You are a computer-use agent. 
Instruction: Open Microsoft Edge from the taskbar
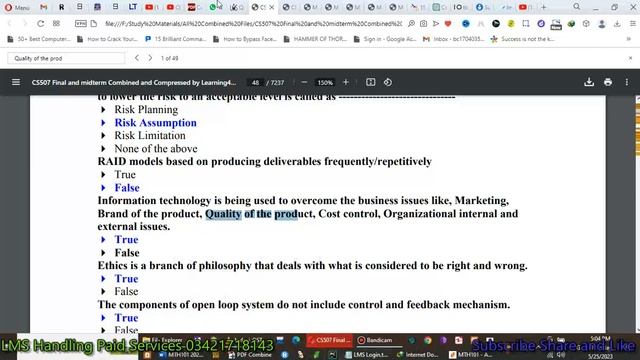click(296, 340)
